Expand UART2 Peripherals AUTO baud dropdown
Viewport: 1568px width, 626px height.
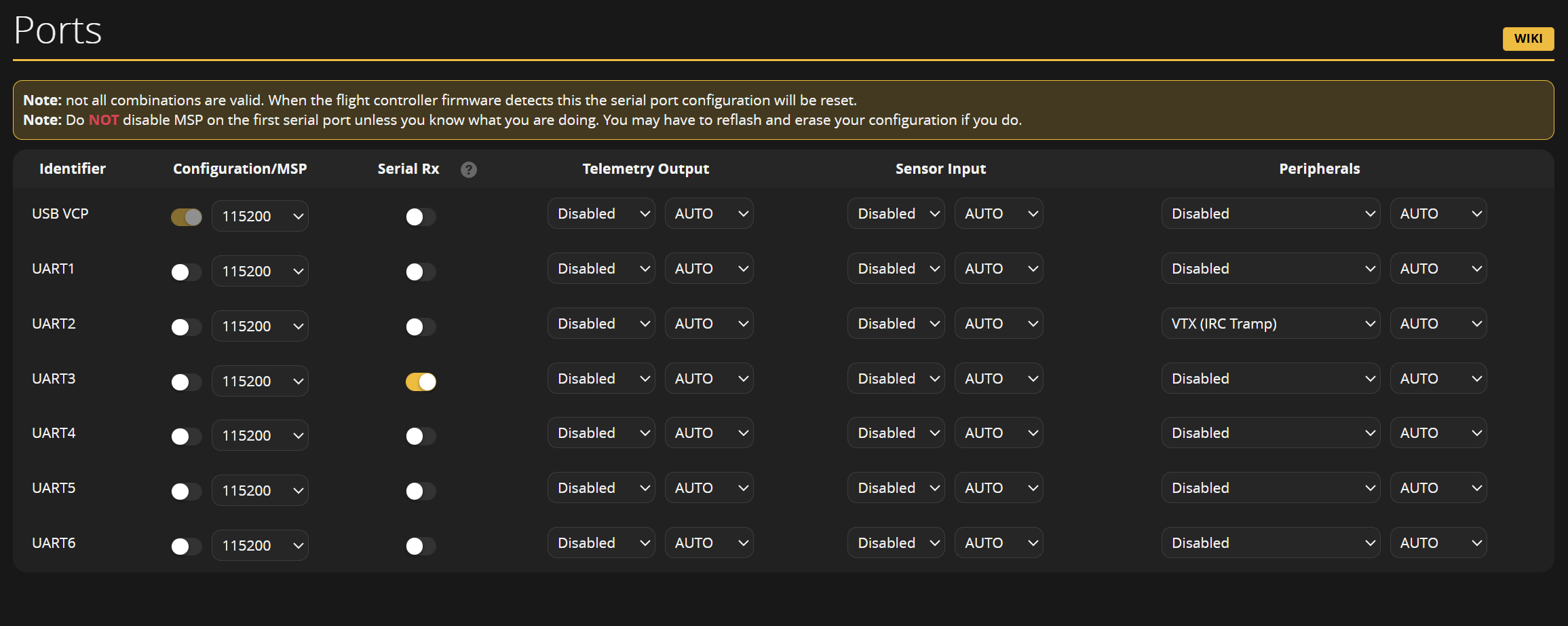pyautogui.click(x=1438, y=324)
